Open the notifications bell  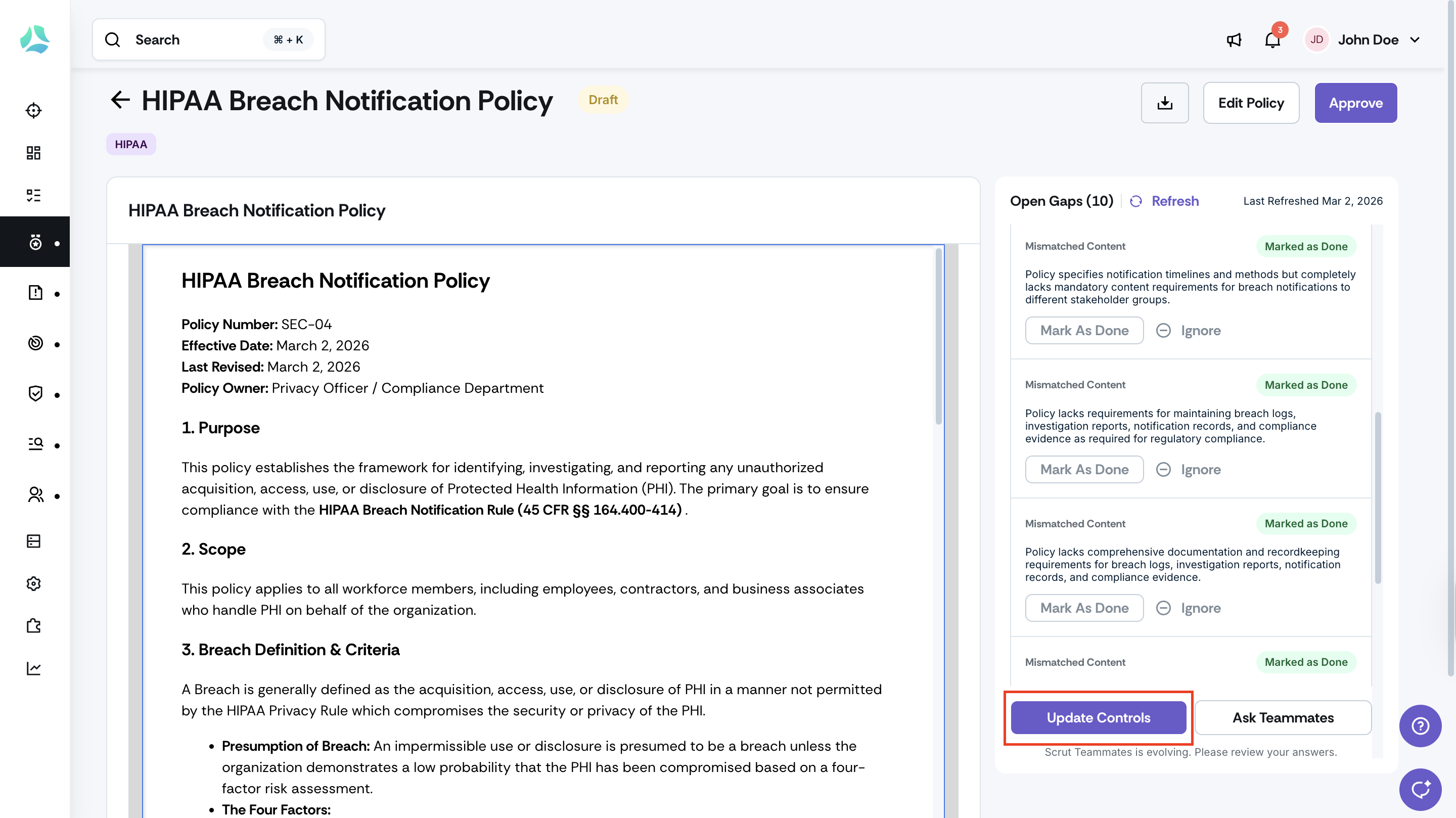click(x=1272, y=40)
